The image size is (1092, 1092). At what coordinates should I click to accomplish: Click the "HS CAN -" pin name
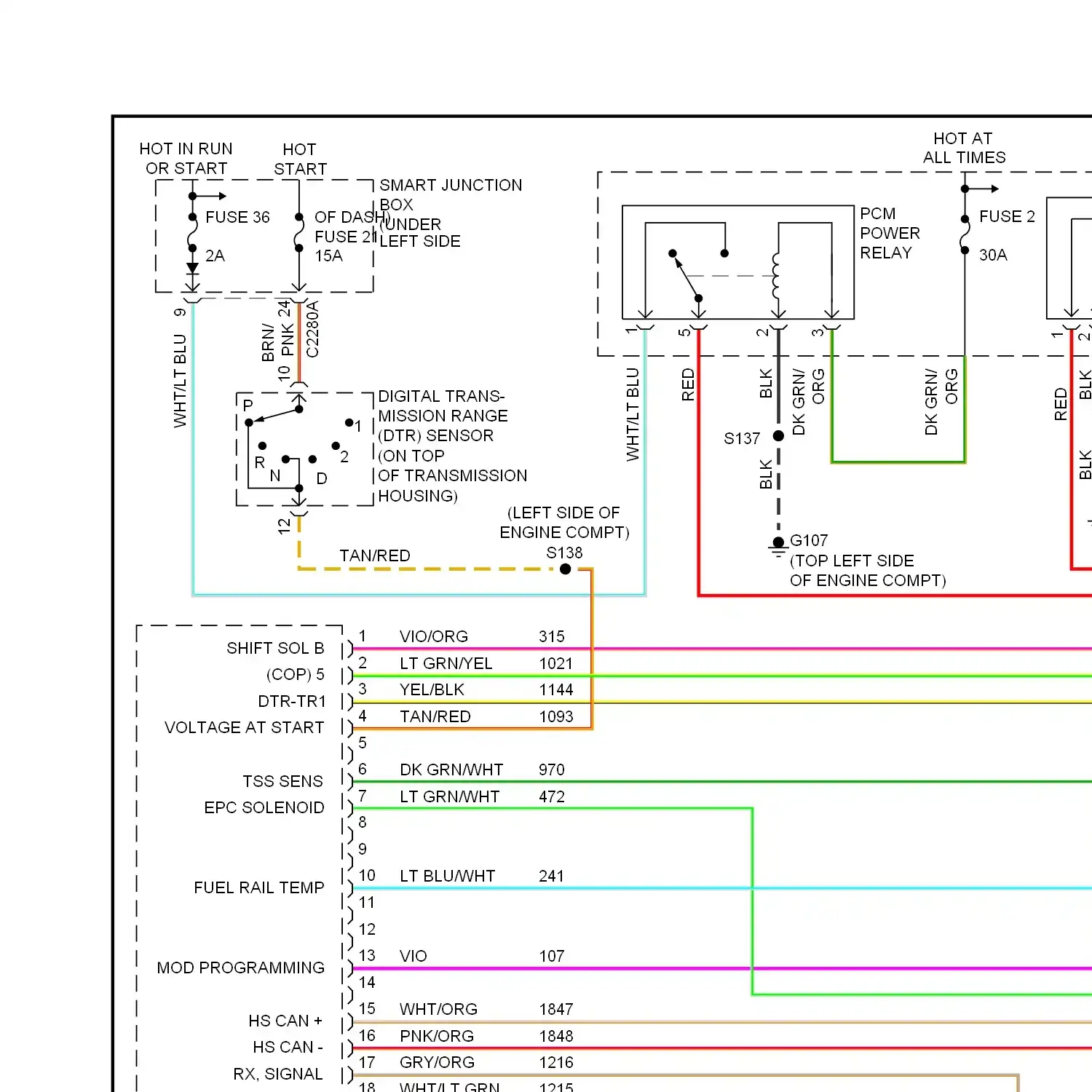pos(288,1047)
